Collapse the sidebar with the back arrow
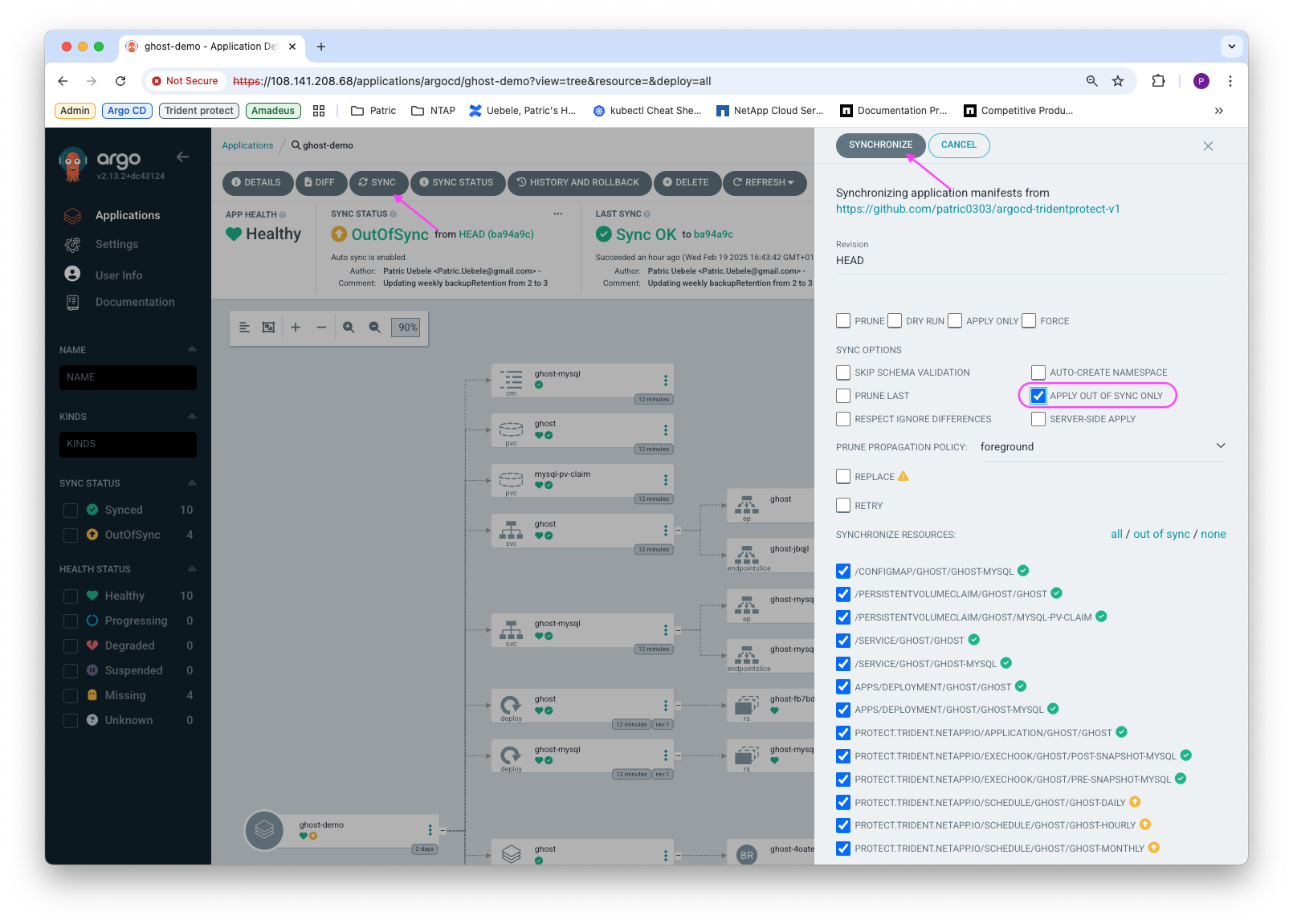 coord(182,157)
